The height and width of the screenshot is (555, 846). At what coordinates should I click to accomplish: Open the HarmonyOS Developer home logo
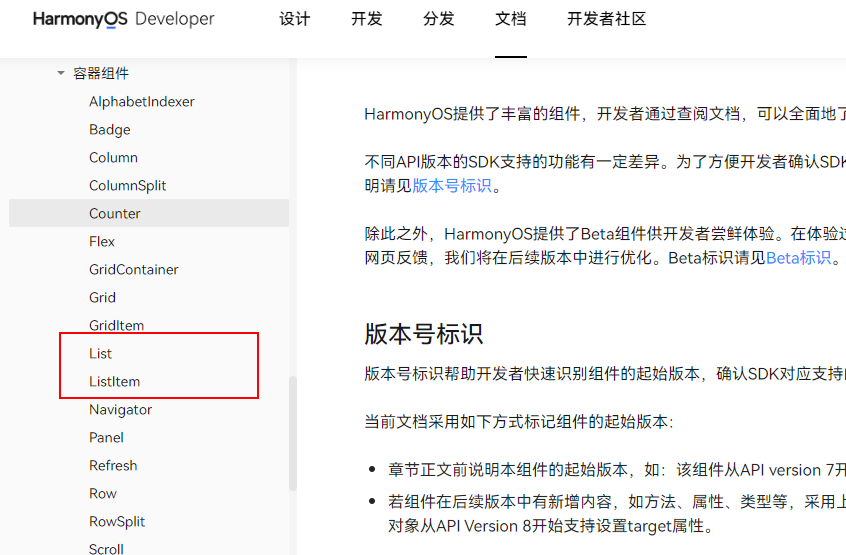tap(124, 19)
